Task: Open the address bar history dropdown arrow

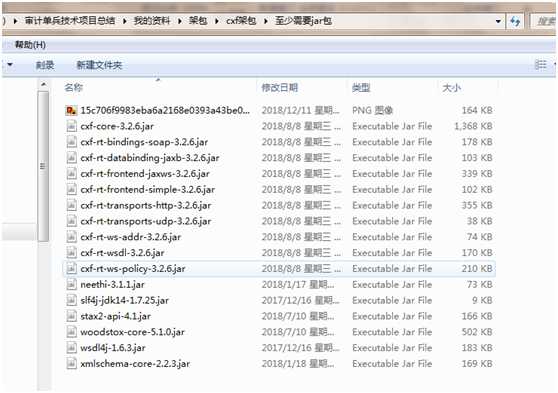Action: coord(498,21)
